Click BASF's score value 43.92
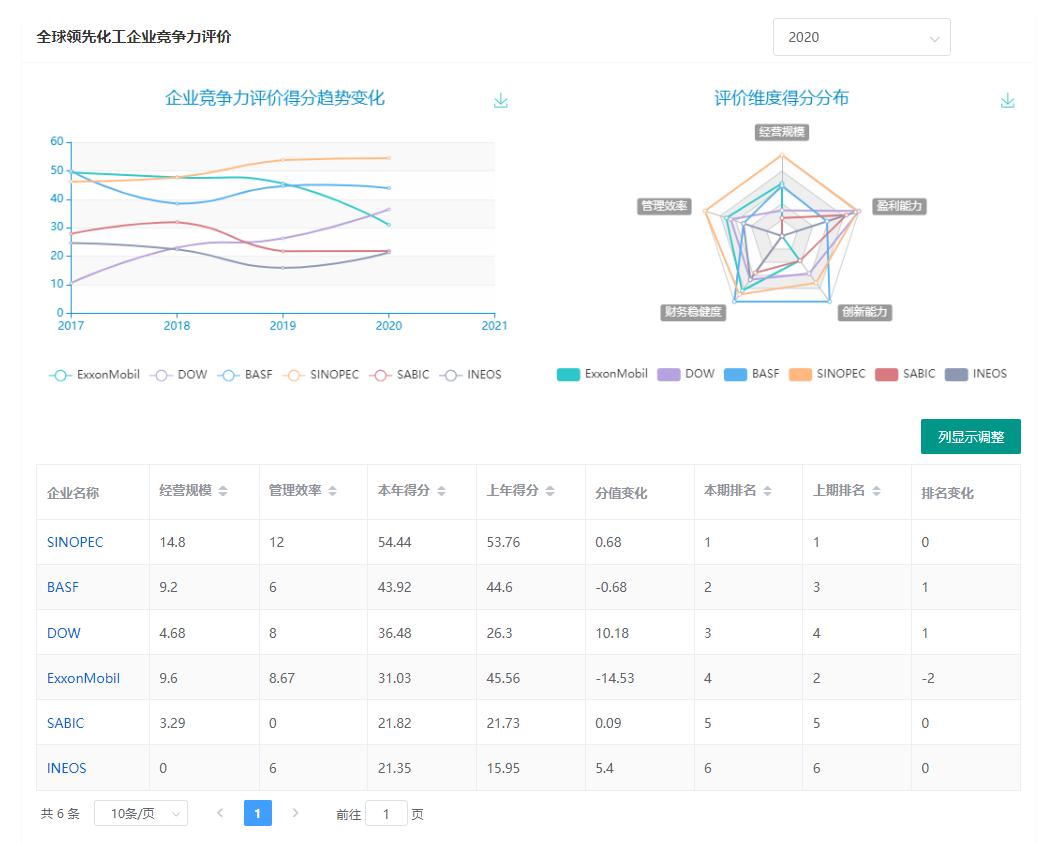 pos(395,587)
